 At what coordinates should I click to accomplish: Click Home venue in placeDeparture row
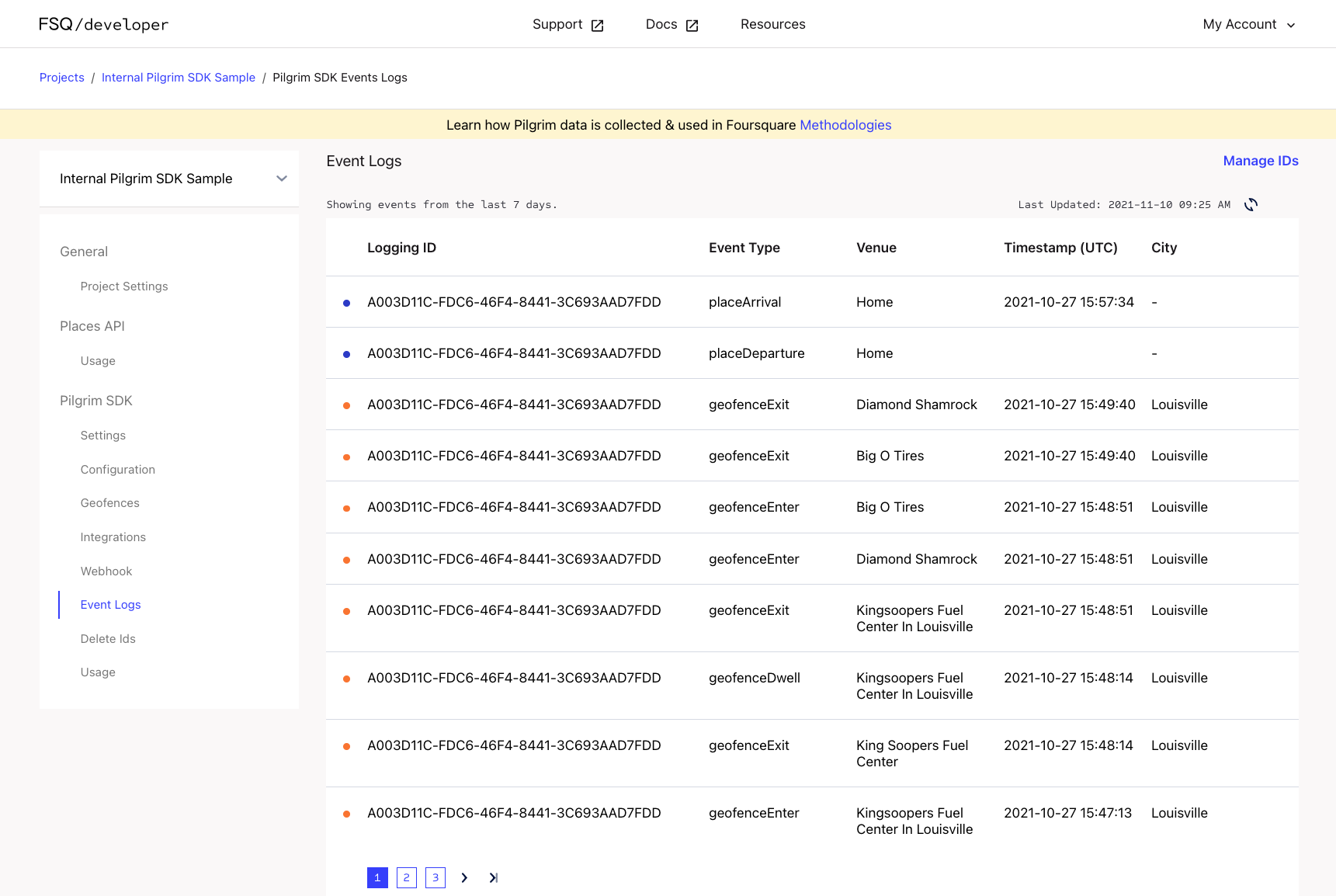875,353
